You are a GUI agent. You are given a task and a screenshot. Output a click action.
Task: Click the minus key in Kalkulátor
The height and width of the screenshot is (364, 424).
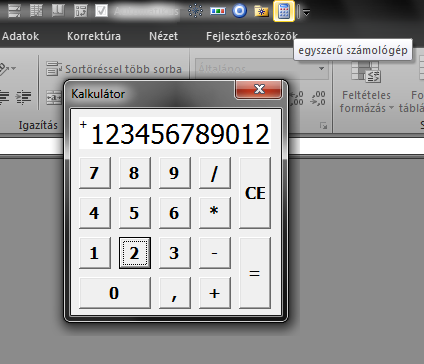[215, 253]
